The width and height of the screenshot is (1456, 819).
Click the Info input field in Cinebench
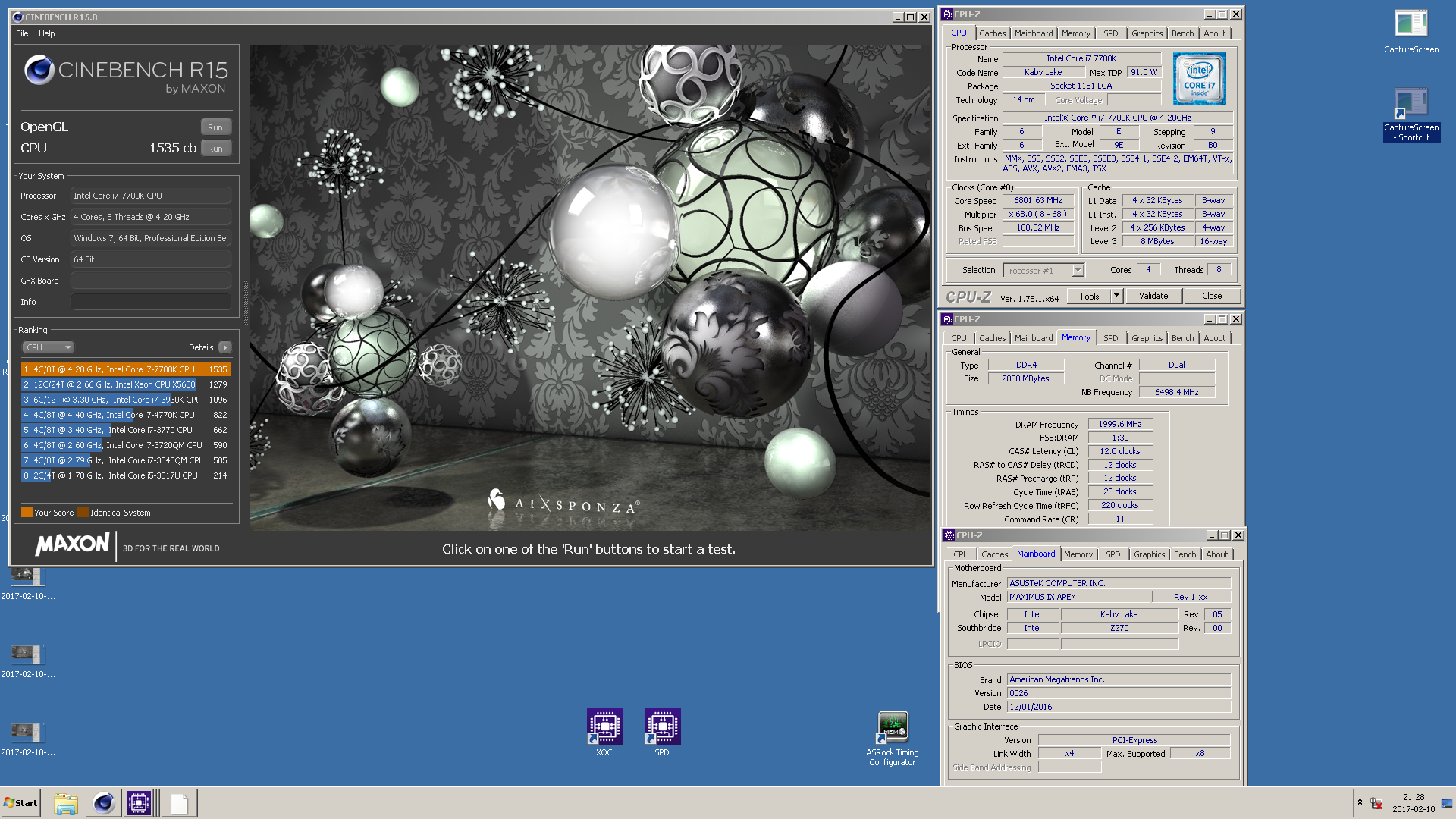coord(151,302)
